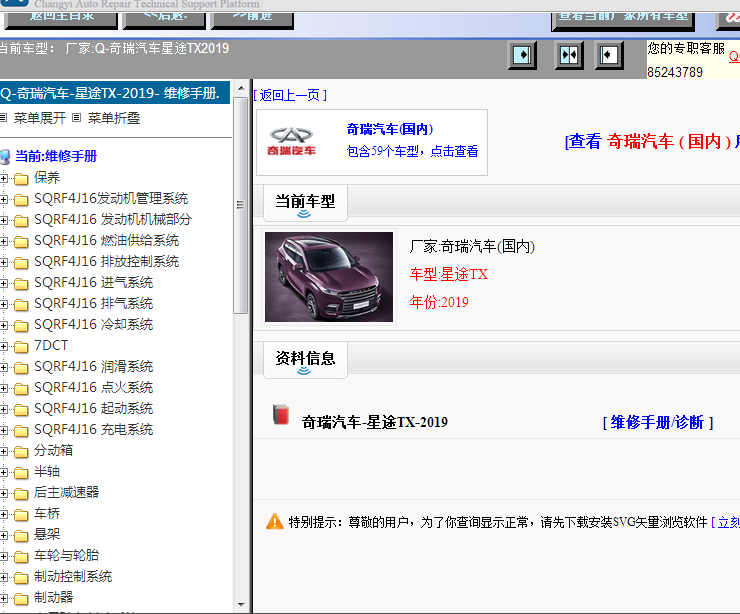This screenshot has height=614, width=740.
Task: Click 菜单展开 text to expand tree
Action: point(40,118)
